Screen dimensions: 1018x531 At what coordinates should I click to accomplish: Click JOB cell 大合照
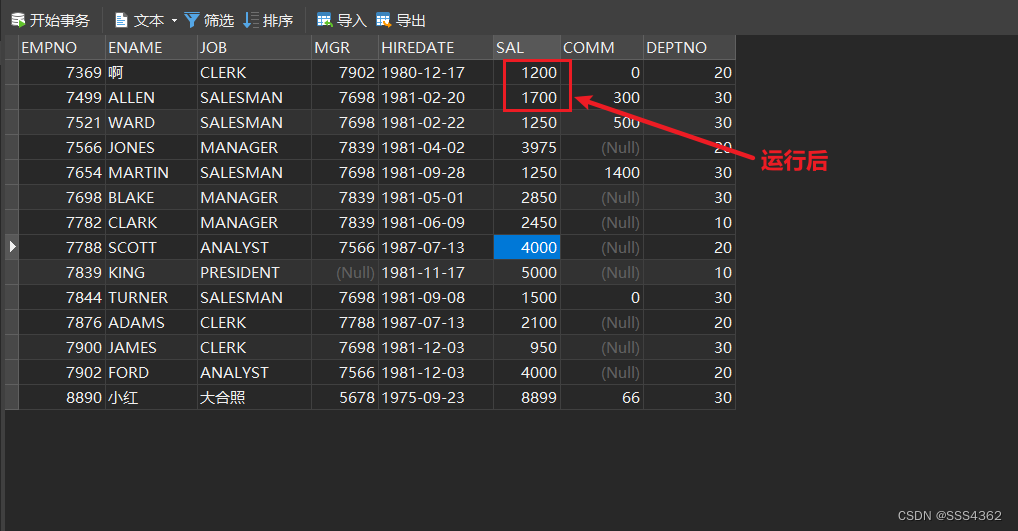(x=254, y=397)
